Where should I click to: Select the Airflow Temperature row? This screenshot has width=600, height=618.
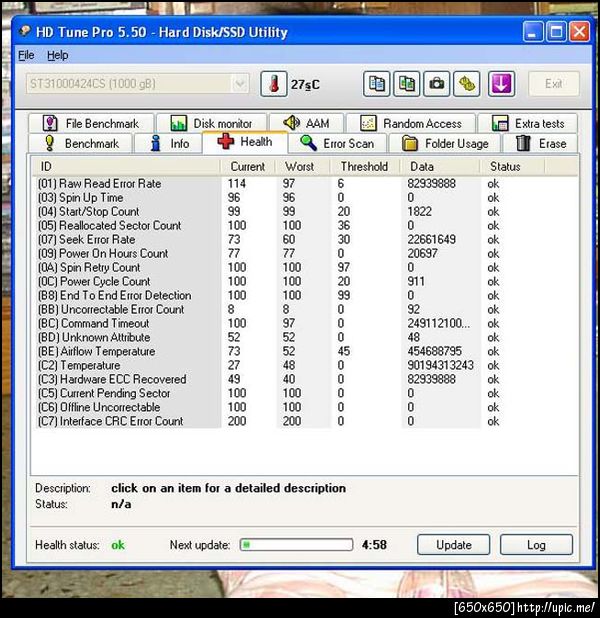pyautogui.click(x=304, y=351)
